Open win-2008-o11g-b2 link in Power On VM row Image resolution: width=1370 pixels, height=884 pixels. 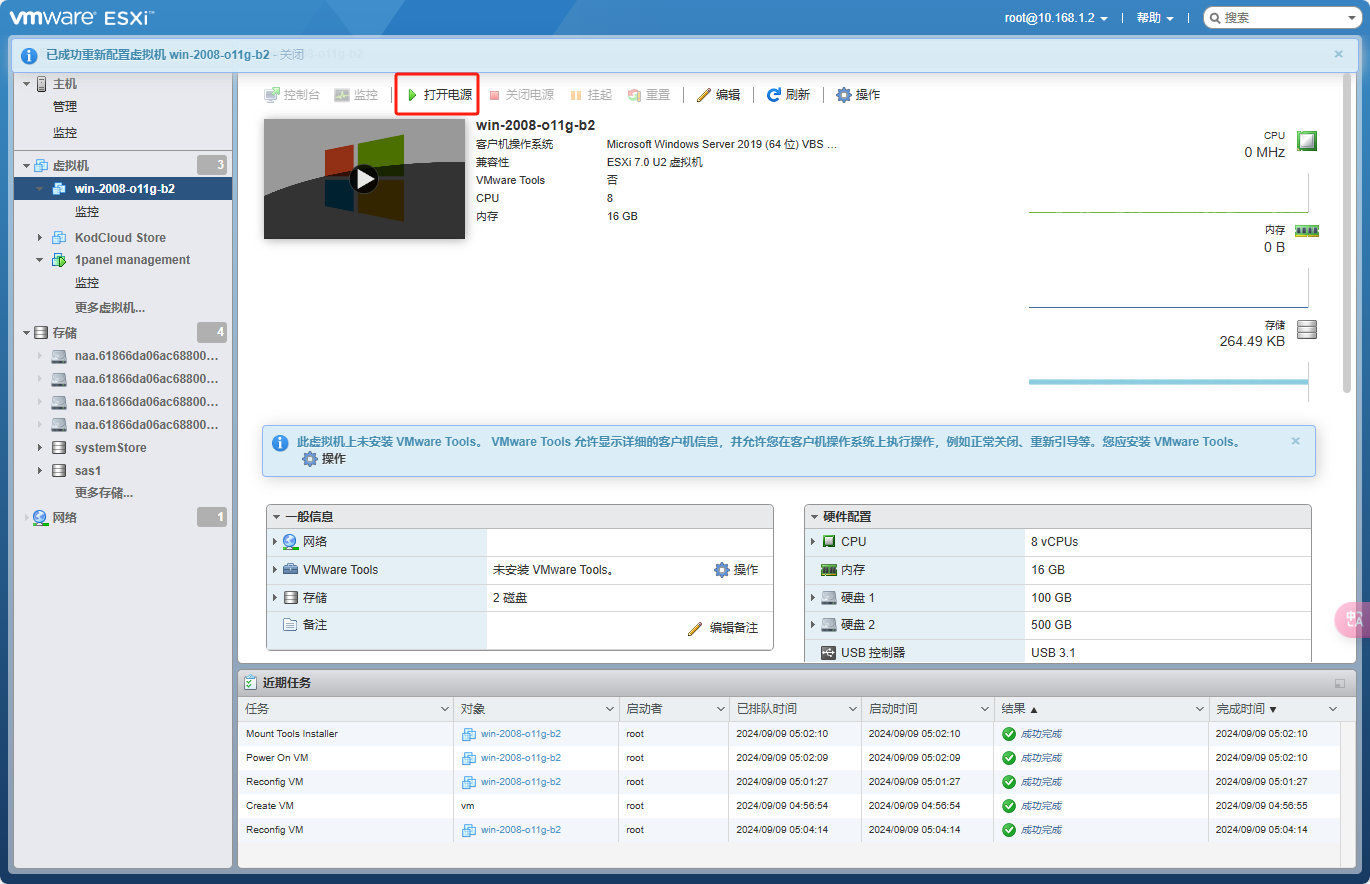(520, 758)
